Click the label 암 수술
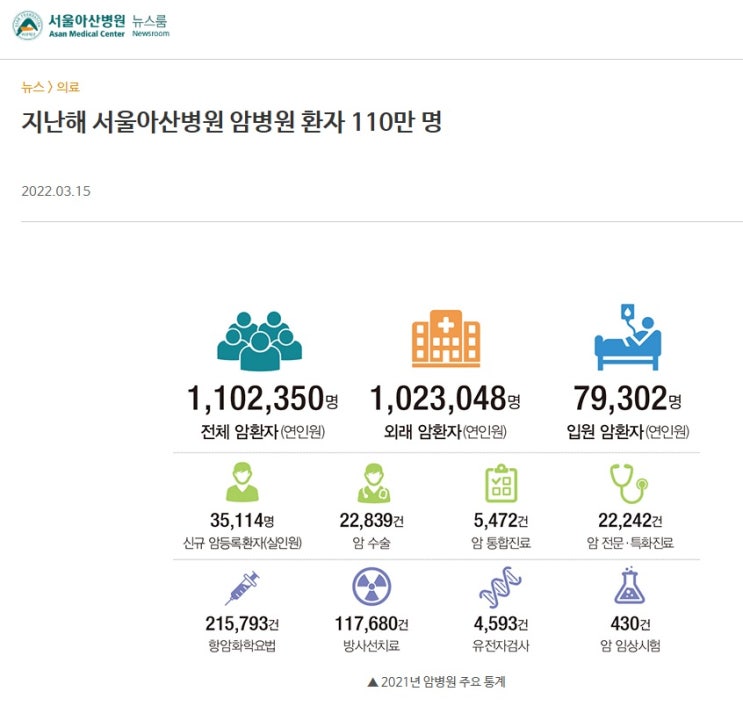 pos(372,543)
